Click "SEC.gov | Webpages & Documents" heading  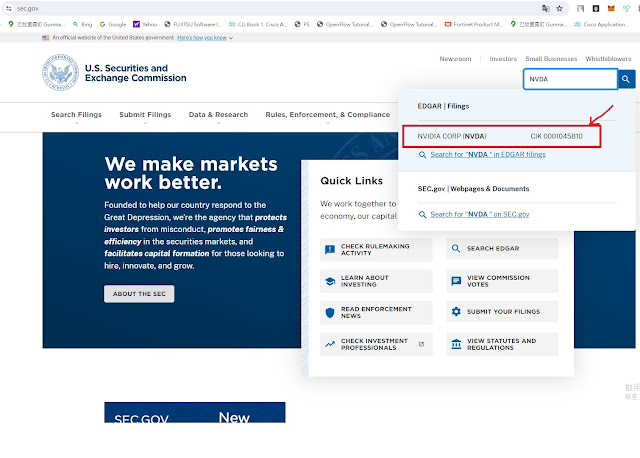473,189
